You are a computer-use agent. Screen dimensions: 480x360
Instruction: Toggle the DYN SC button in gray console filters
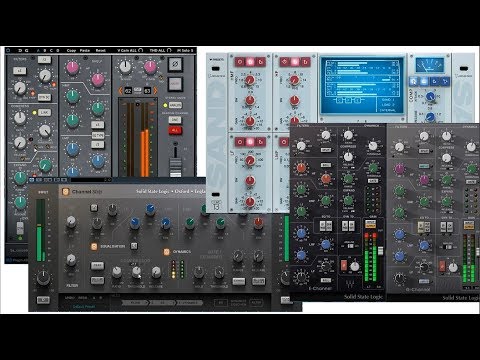pyautogui.click(x=44, y=97)
